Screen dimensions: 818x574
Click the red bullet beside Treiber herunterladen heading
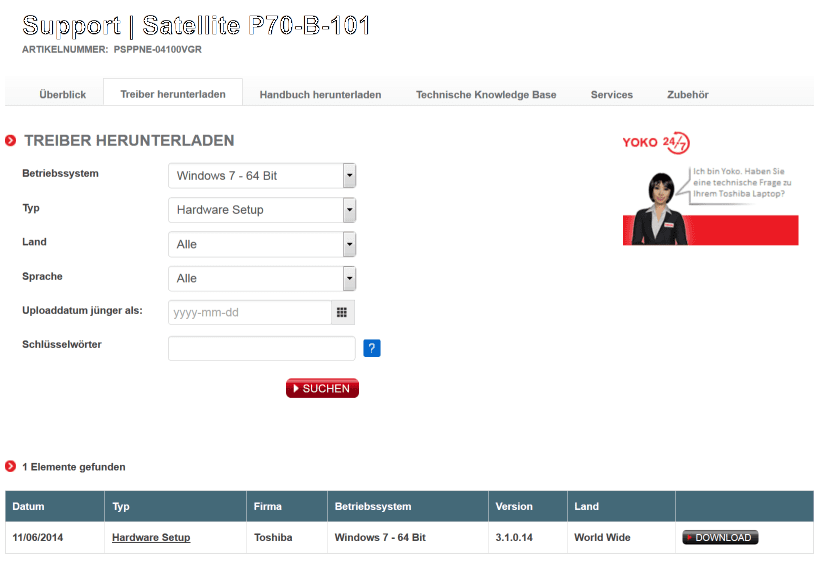pyautogui.click(x=10, y=140)
